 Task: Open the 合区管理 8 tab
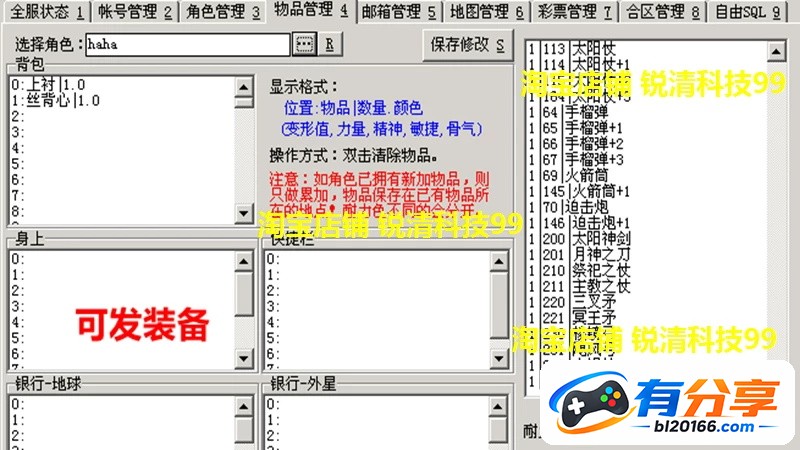coord(662,11)
